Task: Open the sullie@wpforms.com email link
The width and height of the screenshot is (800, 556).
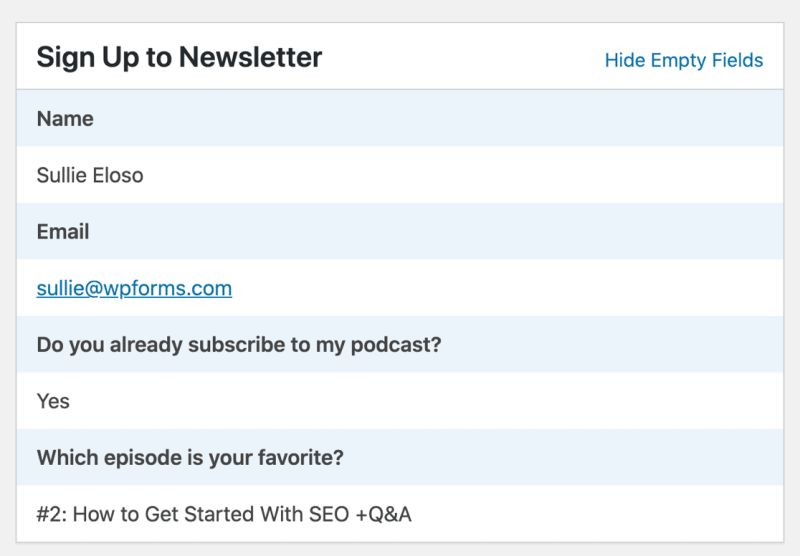Action: 134,289
